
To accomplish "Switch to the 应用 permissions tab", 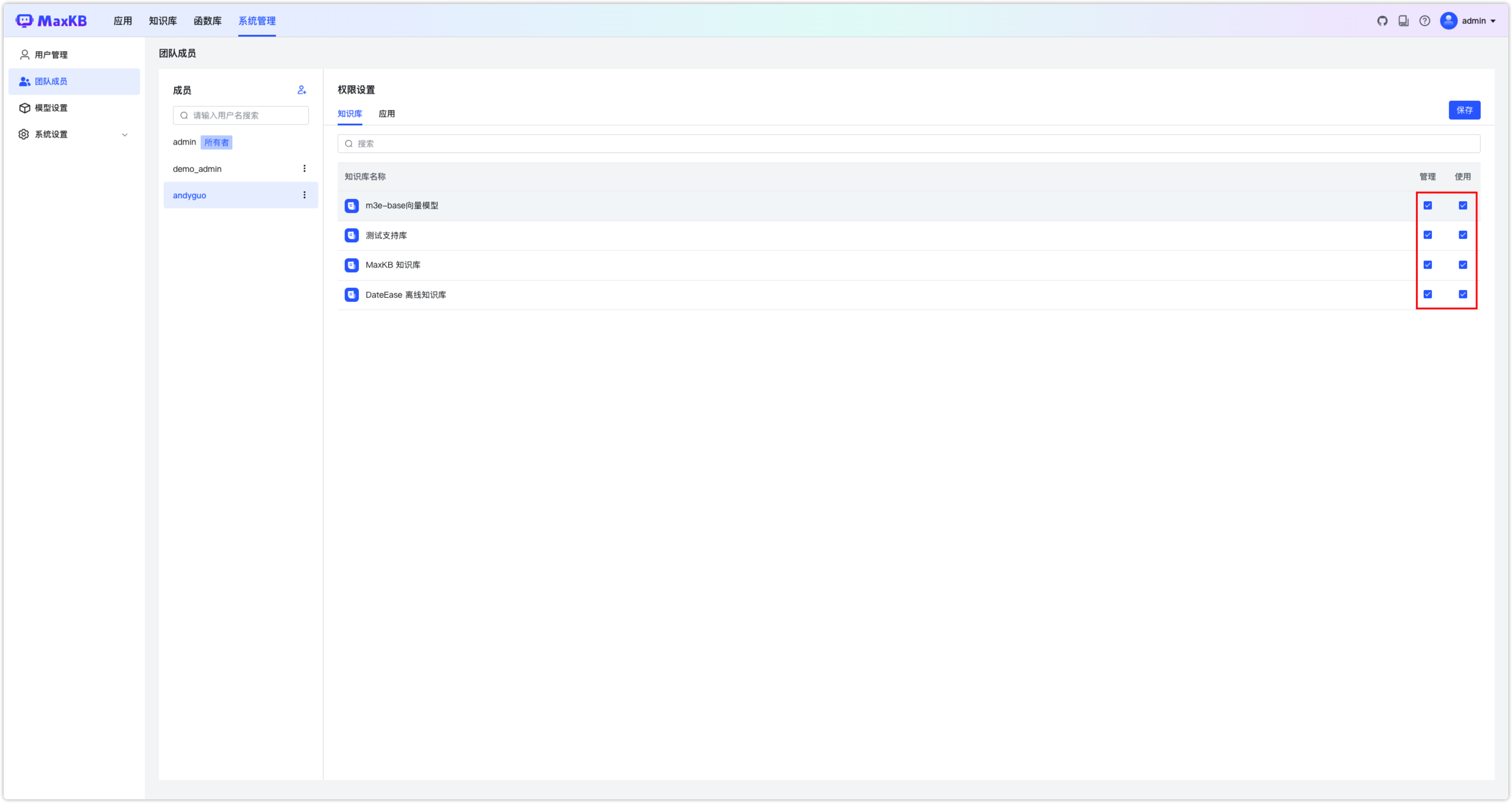I will coord(388,113).
